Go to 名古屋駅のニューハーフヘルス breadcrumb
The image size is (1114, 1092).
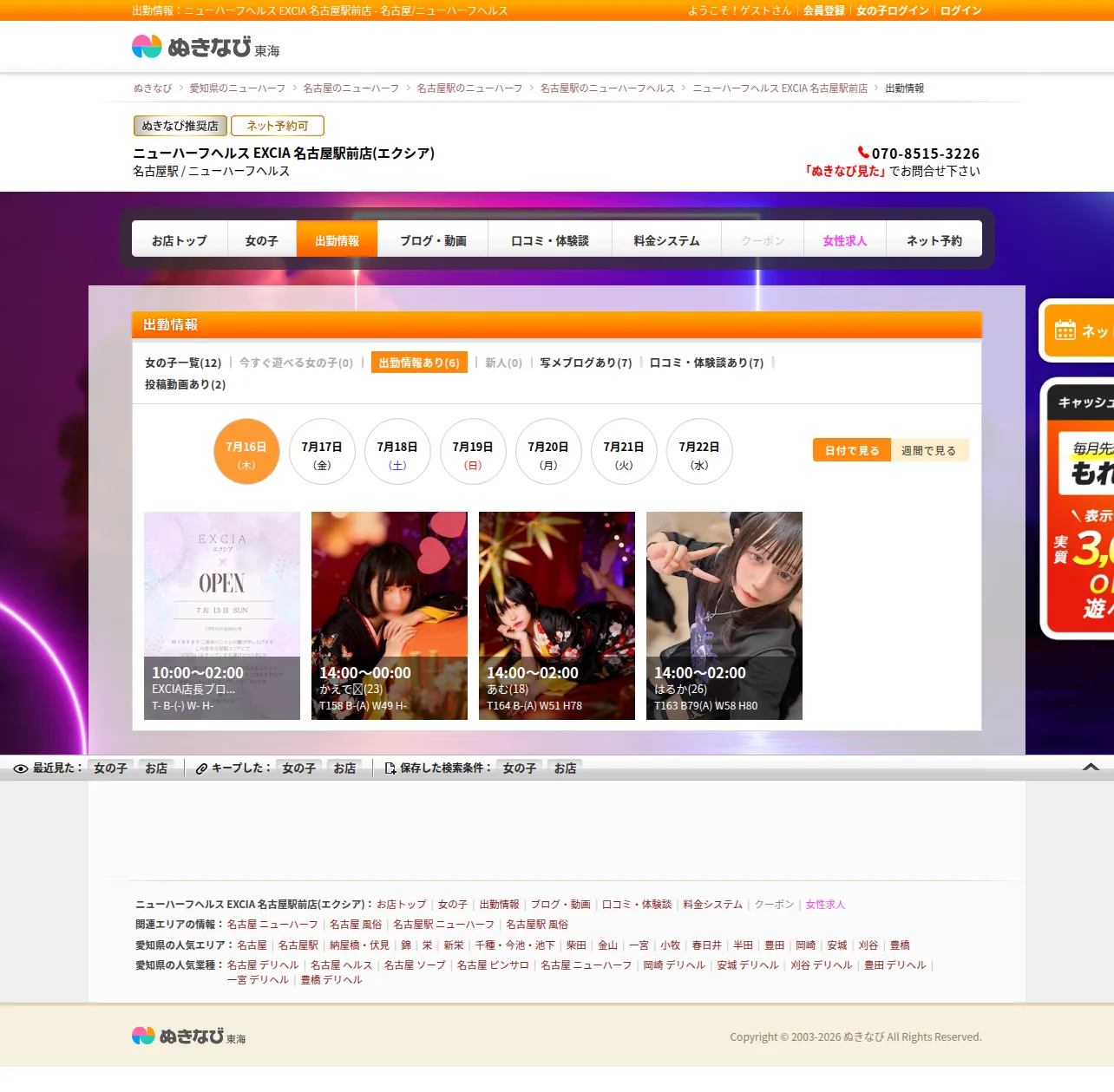click(607, 88)
